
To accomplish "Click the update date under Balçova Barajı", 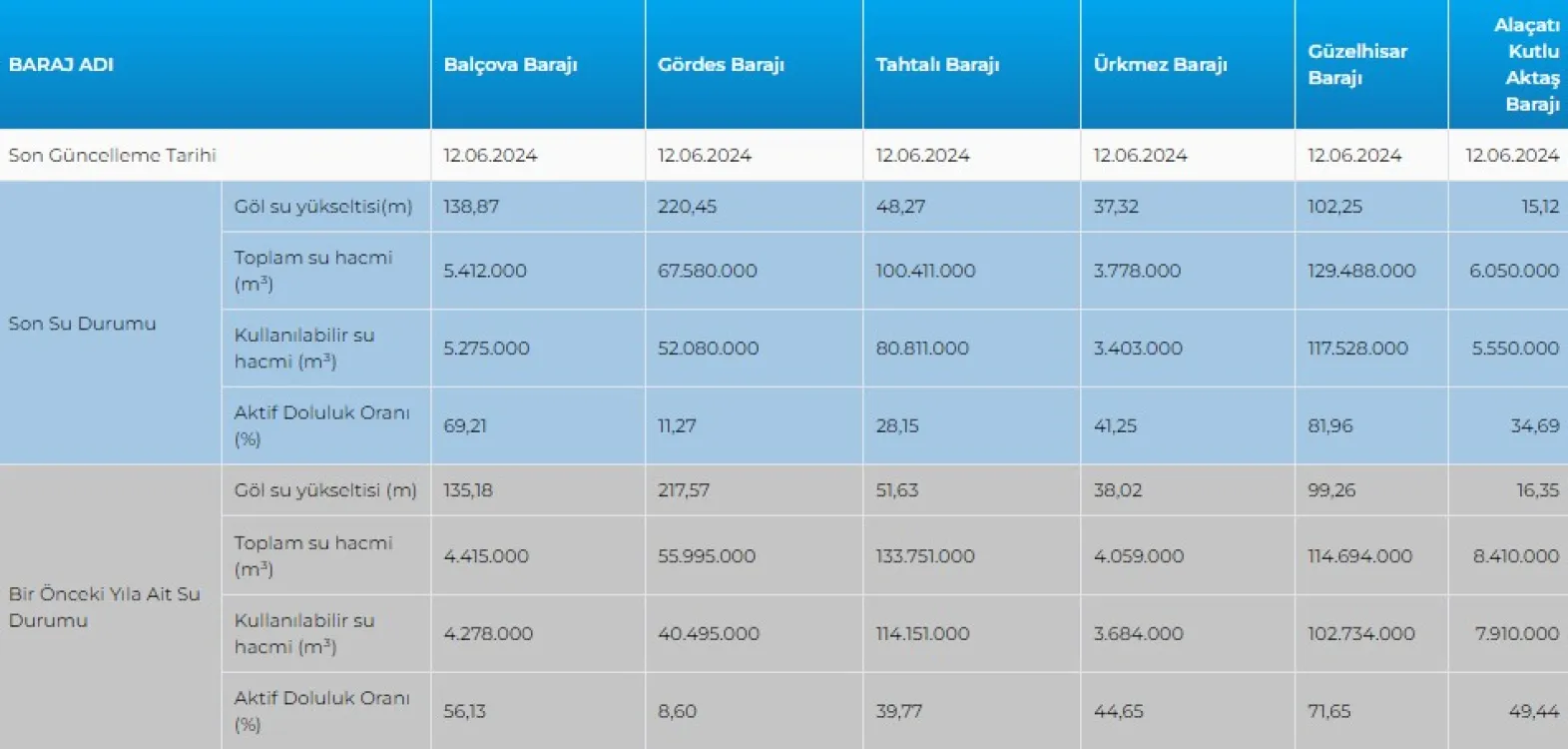I will (x=490, y=155).
